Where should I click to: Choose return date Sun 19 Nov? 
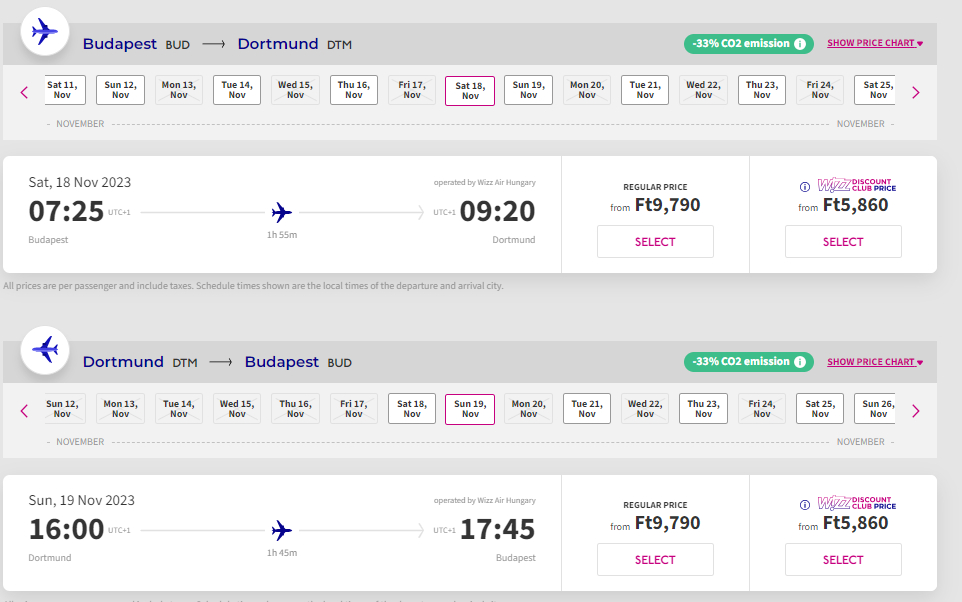pos(470,409)
